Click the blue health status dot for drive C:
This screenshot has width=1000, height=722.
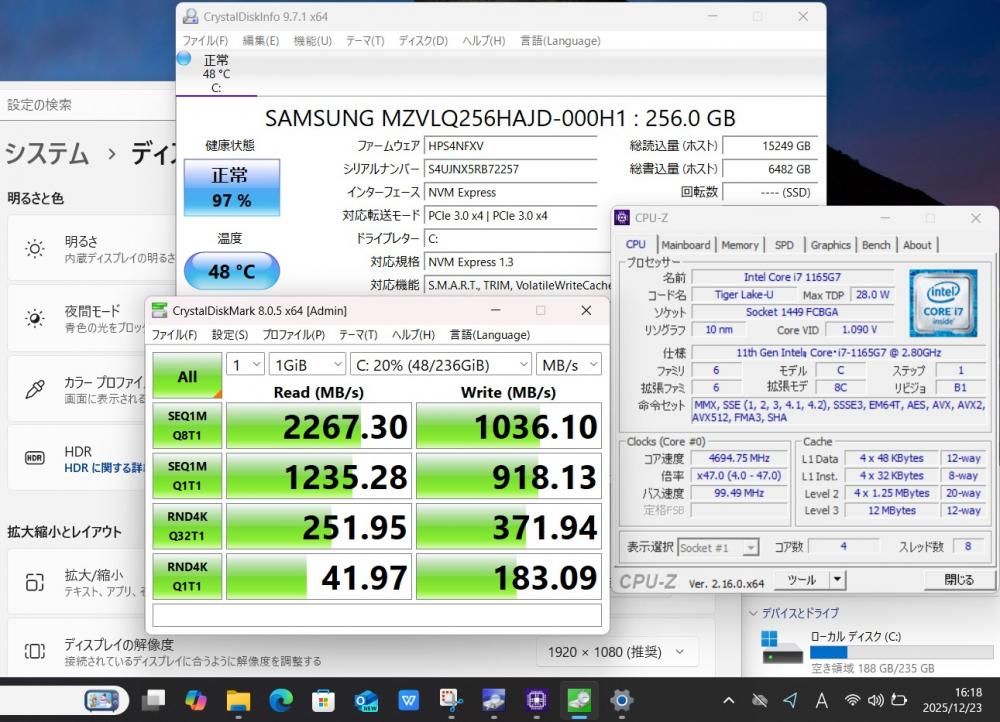(184, 59)
